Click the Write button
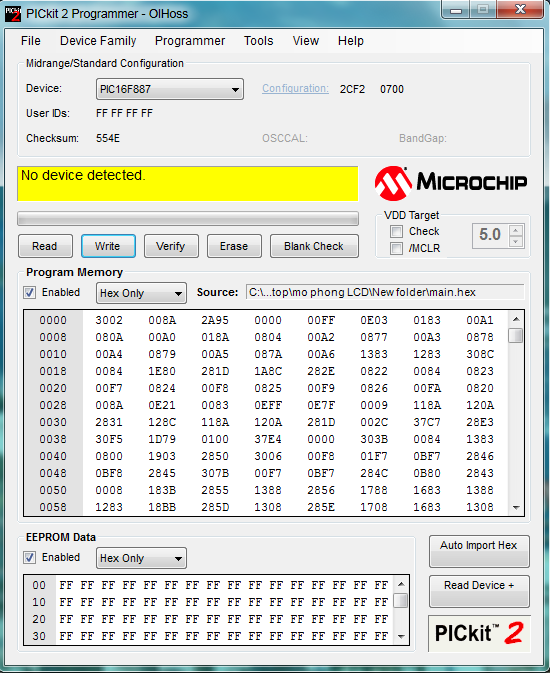Viewport: 550px width, 674px height. [108, 246]
